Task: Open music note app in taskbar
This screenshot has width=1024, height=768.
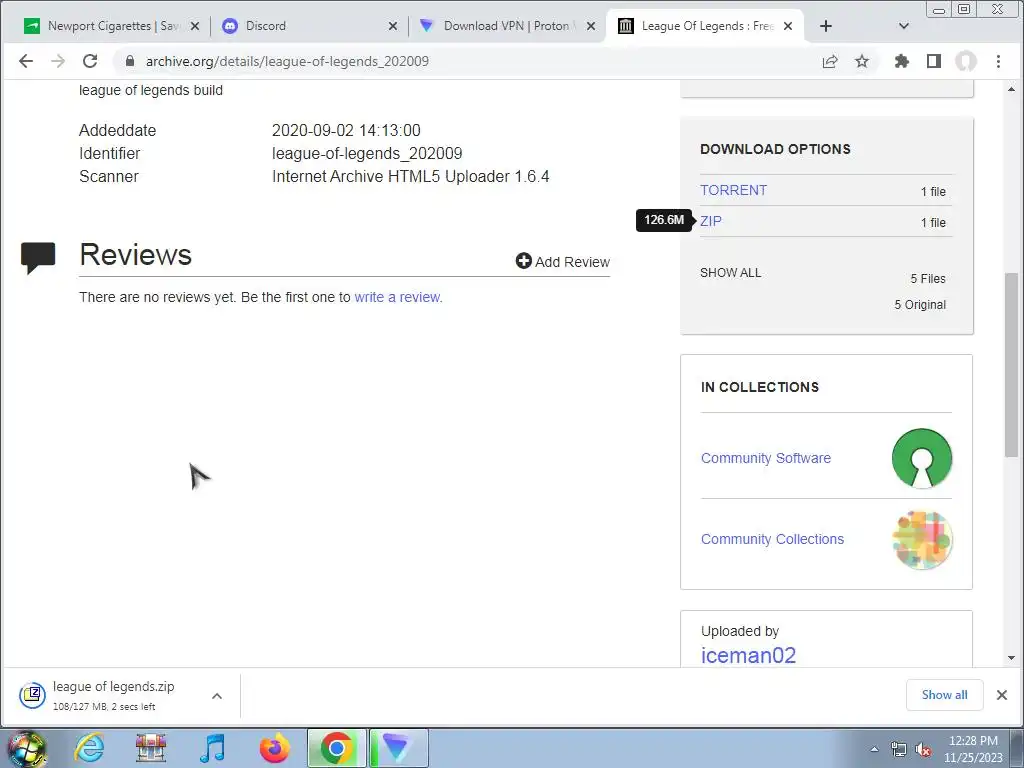Action: 212,748
